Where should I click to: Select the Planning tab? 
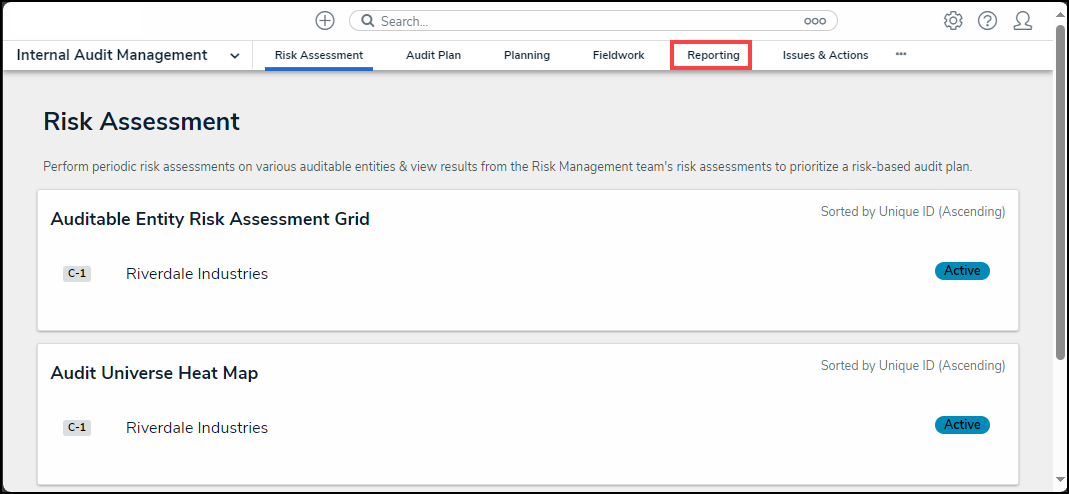pos(527,55)
